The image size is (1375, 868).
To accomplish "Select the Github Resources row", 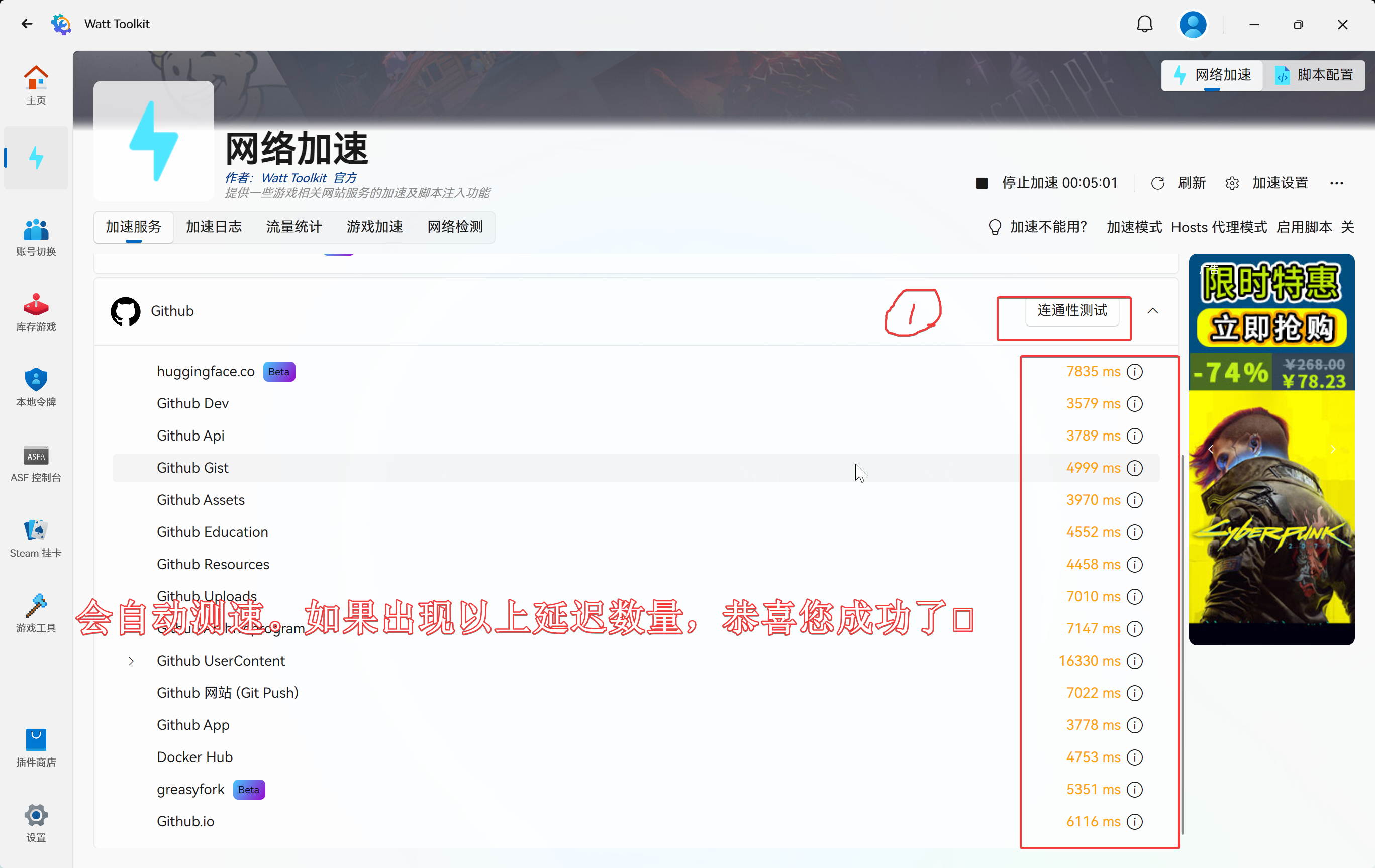I will [636, 565].
